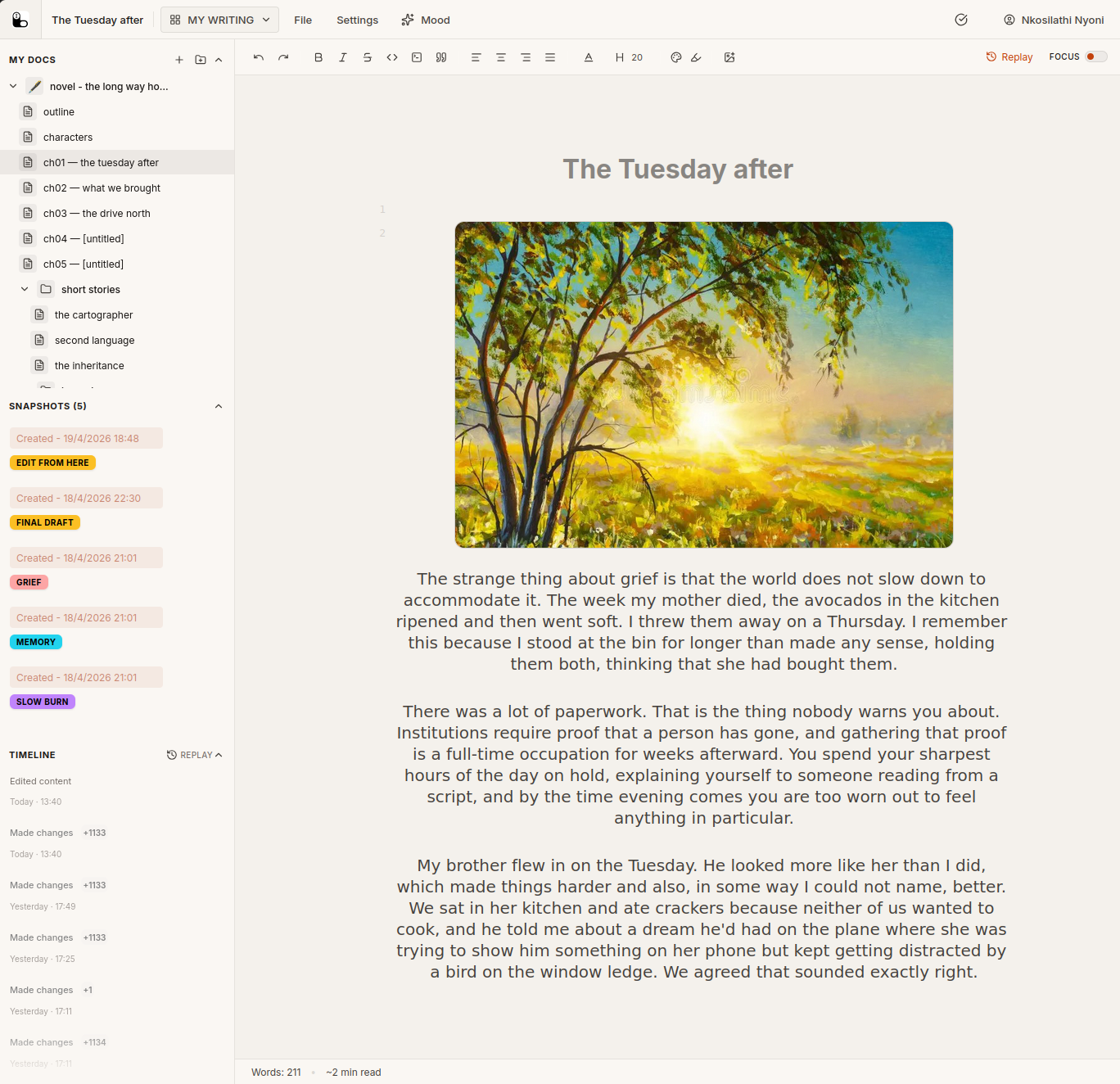Align text left
This screenshot has width=1120, height=1084.
[476, 57]
